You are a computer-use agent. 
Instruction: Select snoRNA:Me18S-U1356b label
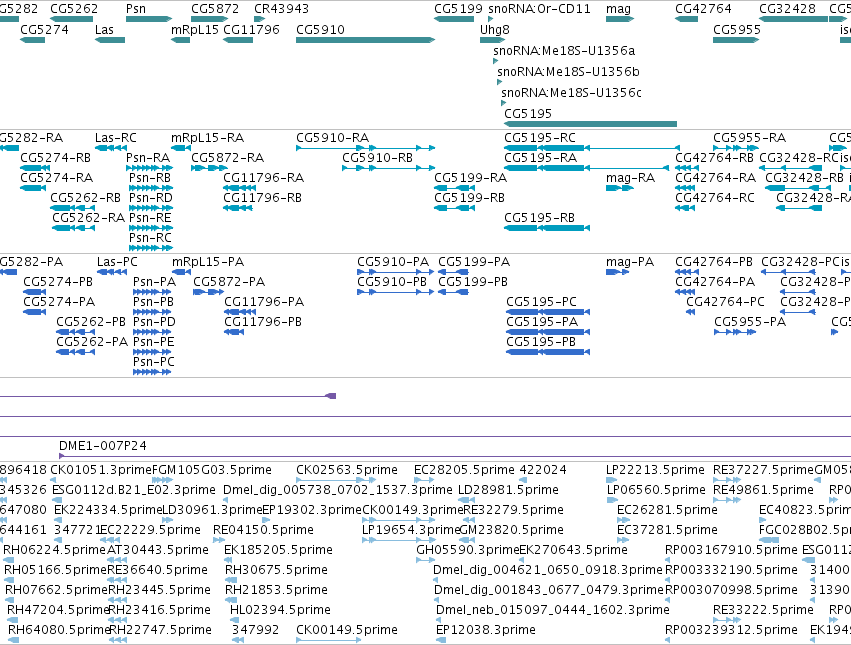[568, 72]
